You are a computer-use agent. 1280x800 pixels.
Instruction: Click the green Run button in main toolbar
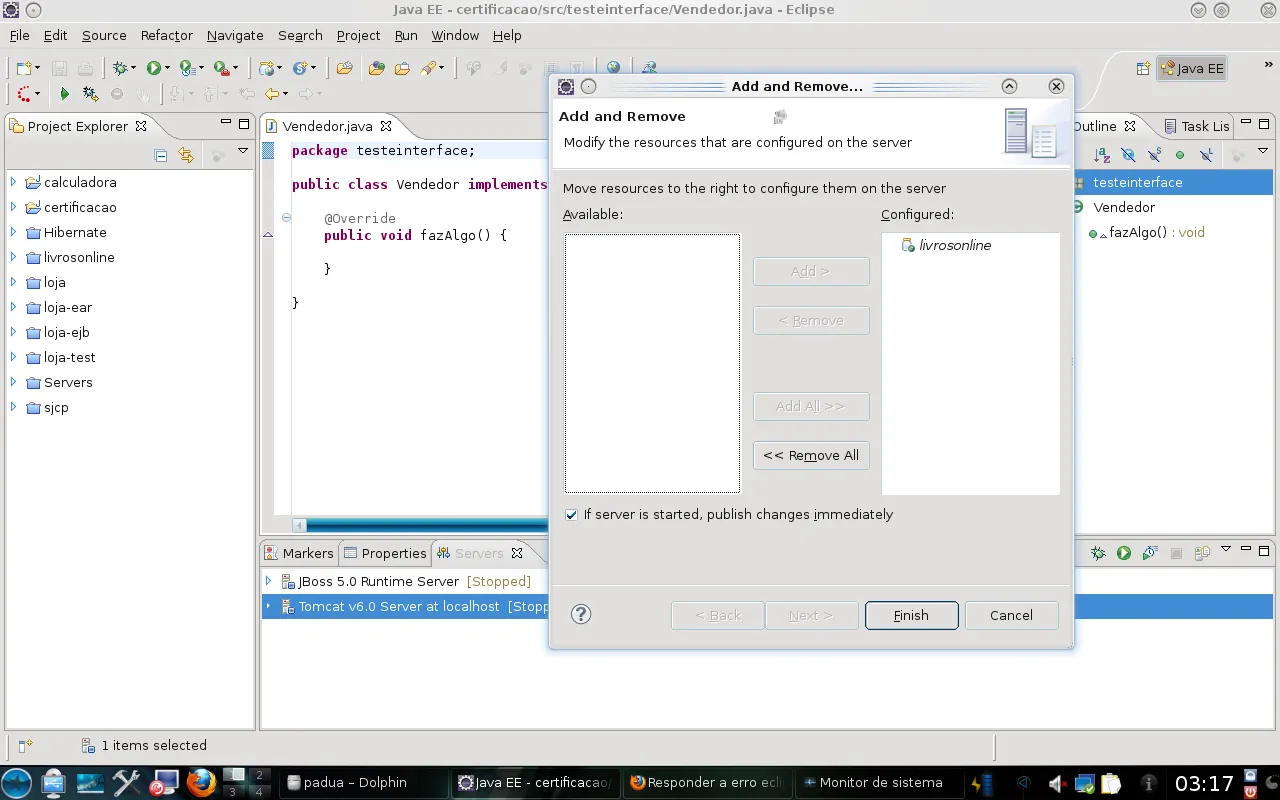(153, 68)
